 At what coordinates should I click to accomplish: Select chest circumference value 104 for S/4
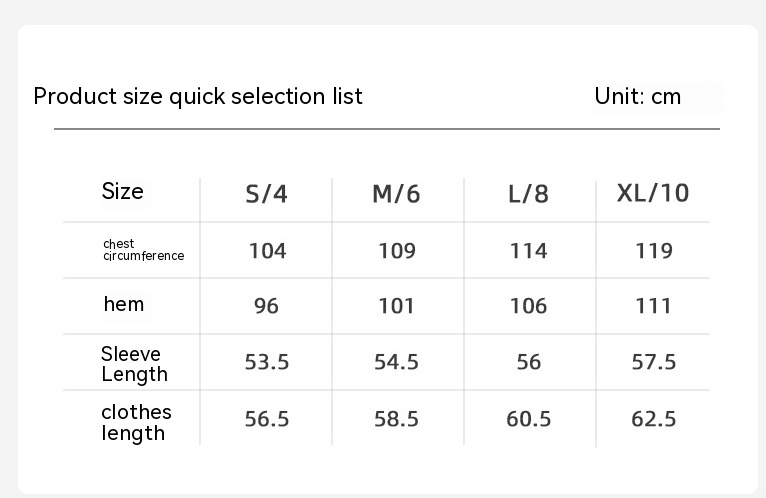(x=267, y=250)
